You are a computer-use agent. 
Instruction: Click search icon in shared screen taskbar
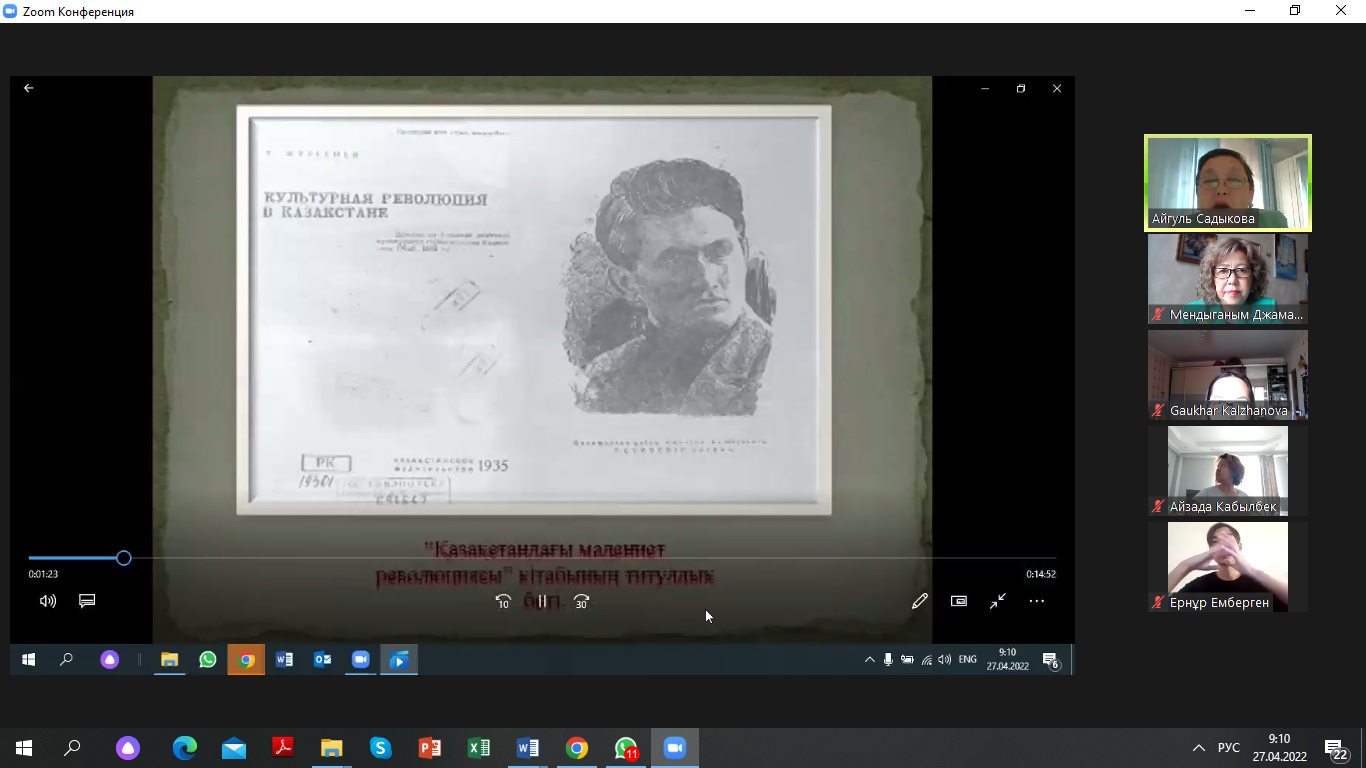[66, 660]
